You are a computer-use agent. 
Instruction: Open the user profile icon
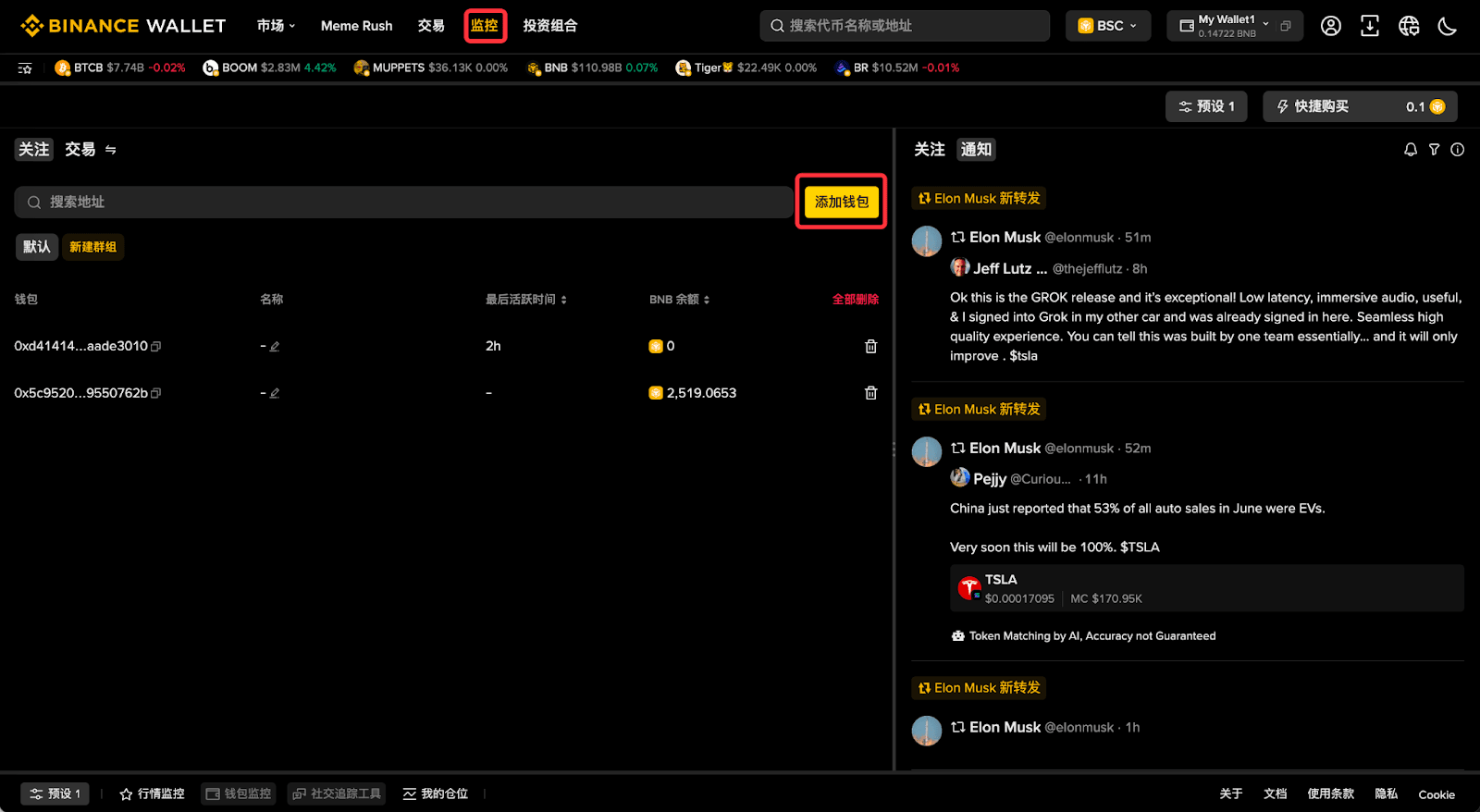pos(1330,26)
